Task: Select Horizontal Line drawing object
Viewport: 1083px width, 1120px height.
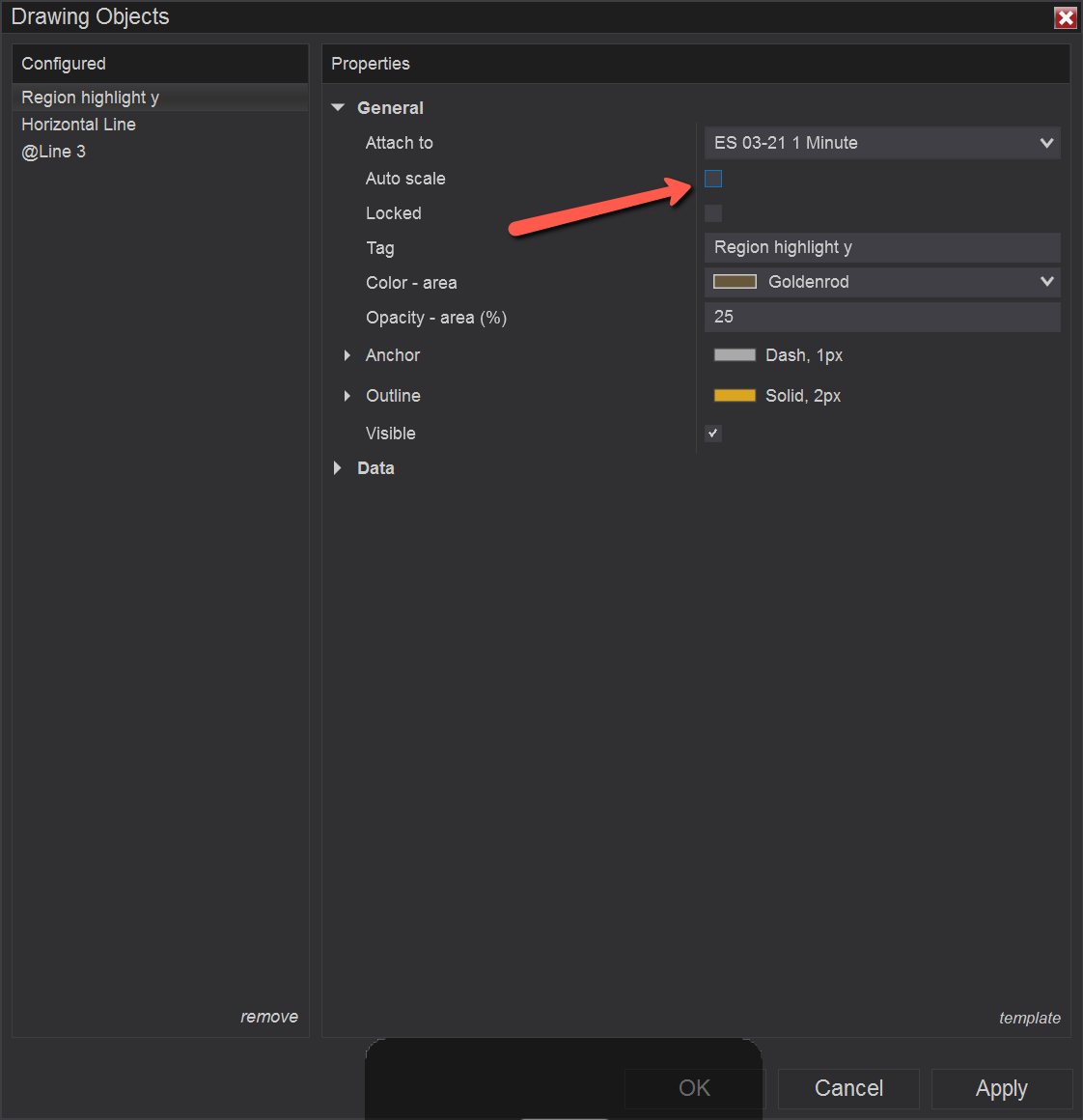Action: [79, 125]
